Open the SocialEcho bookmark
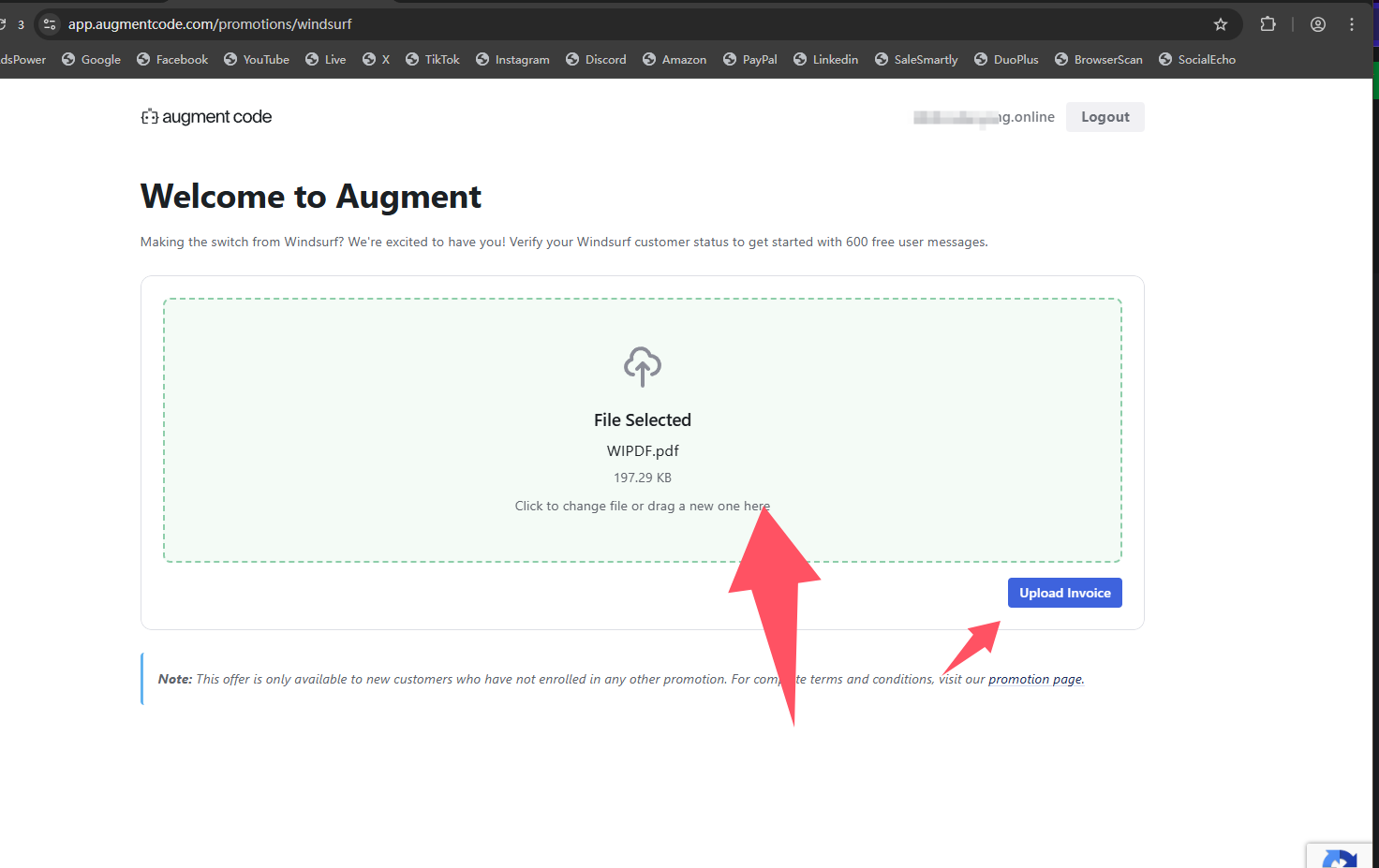 click(1197, 59)
